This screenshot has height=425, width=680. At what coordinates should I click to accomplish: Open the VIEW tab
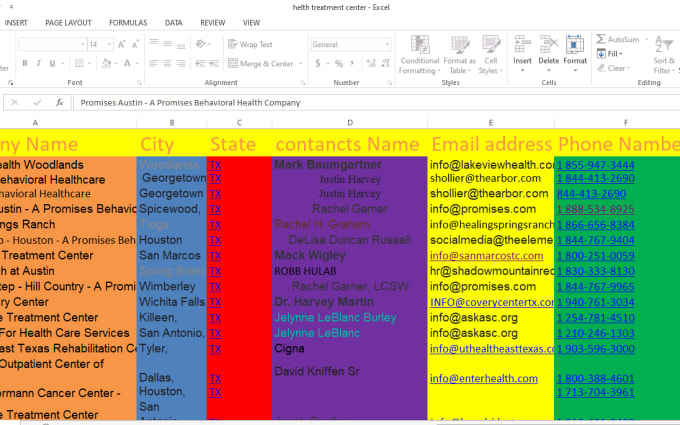pos(252,23)
